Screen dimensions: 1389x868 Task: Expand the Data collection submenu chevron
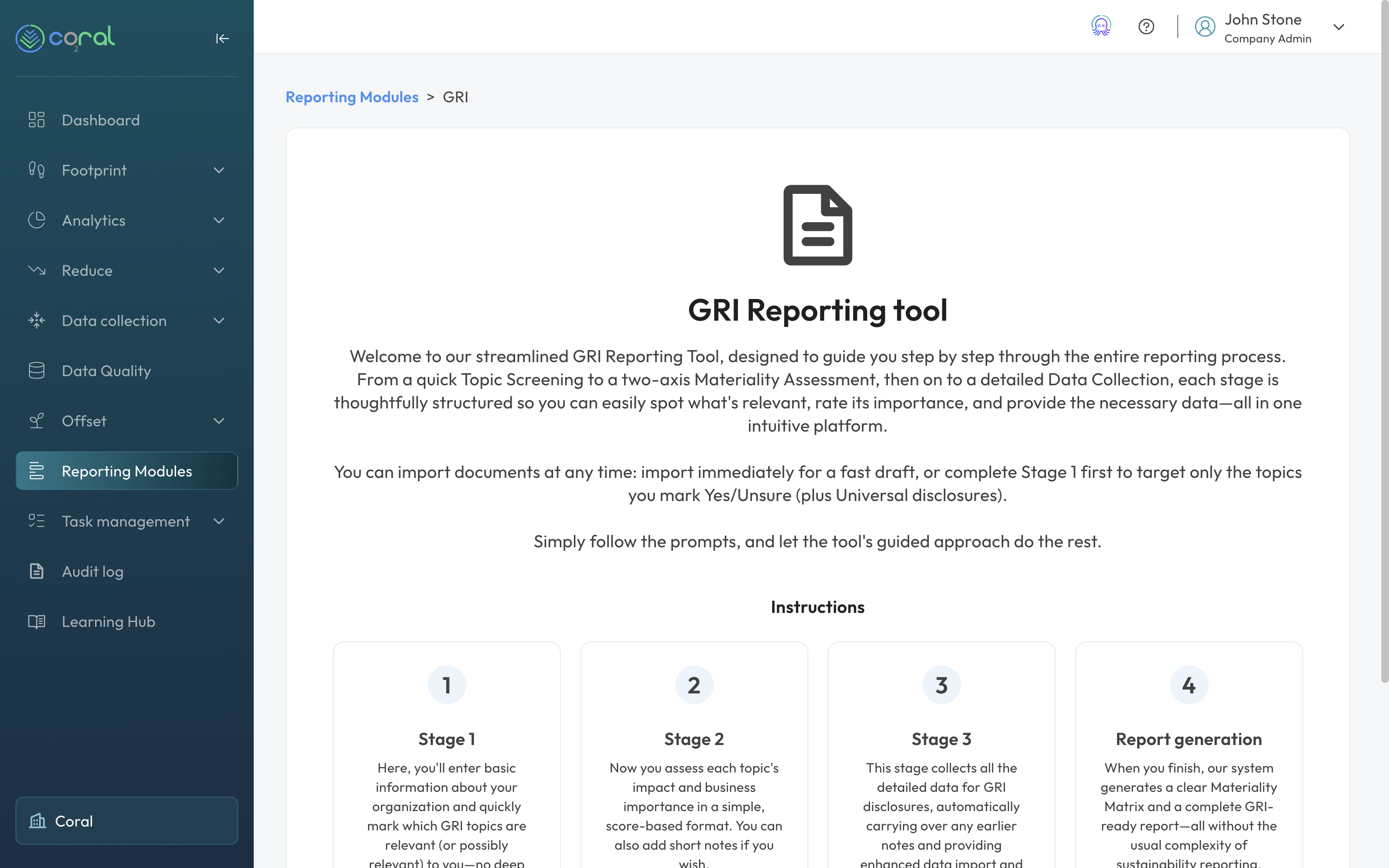[x=218, y=320]
